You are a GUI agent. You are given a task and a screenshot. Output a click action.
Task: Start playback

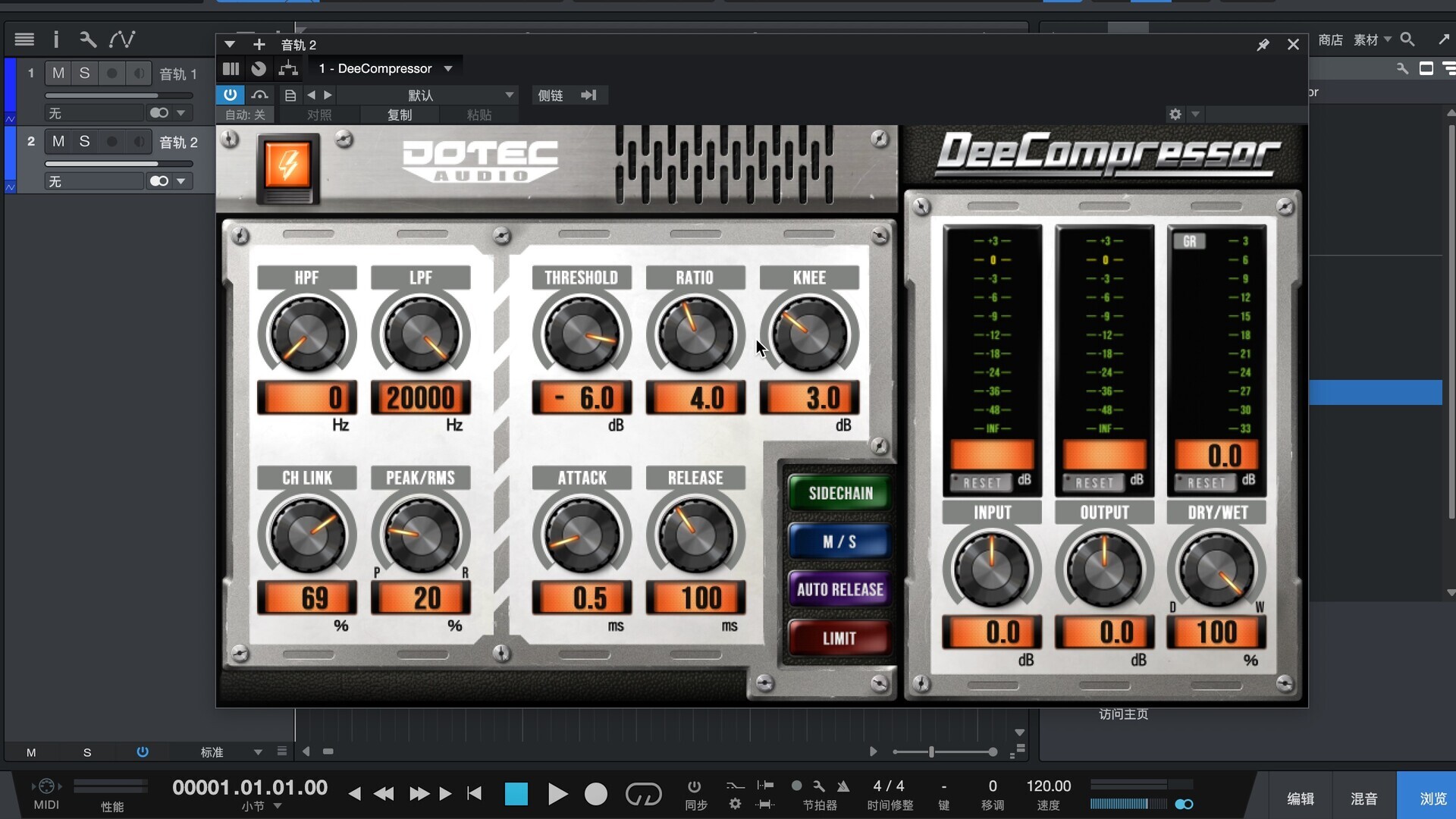tap(557, 794)
